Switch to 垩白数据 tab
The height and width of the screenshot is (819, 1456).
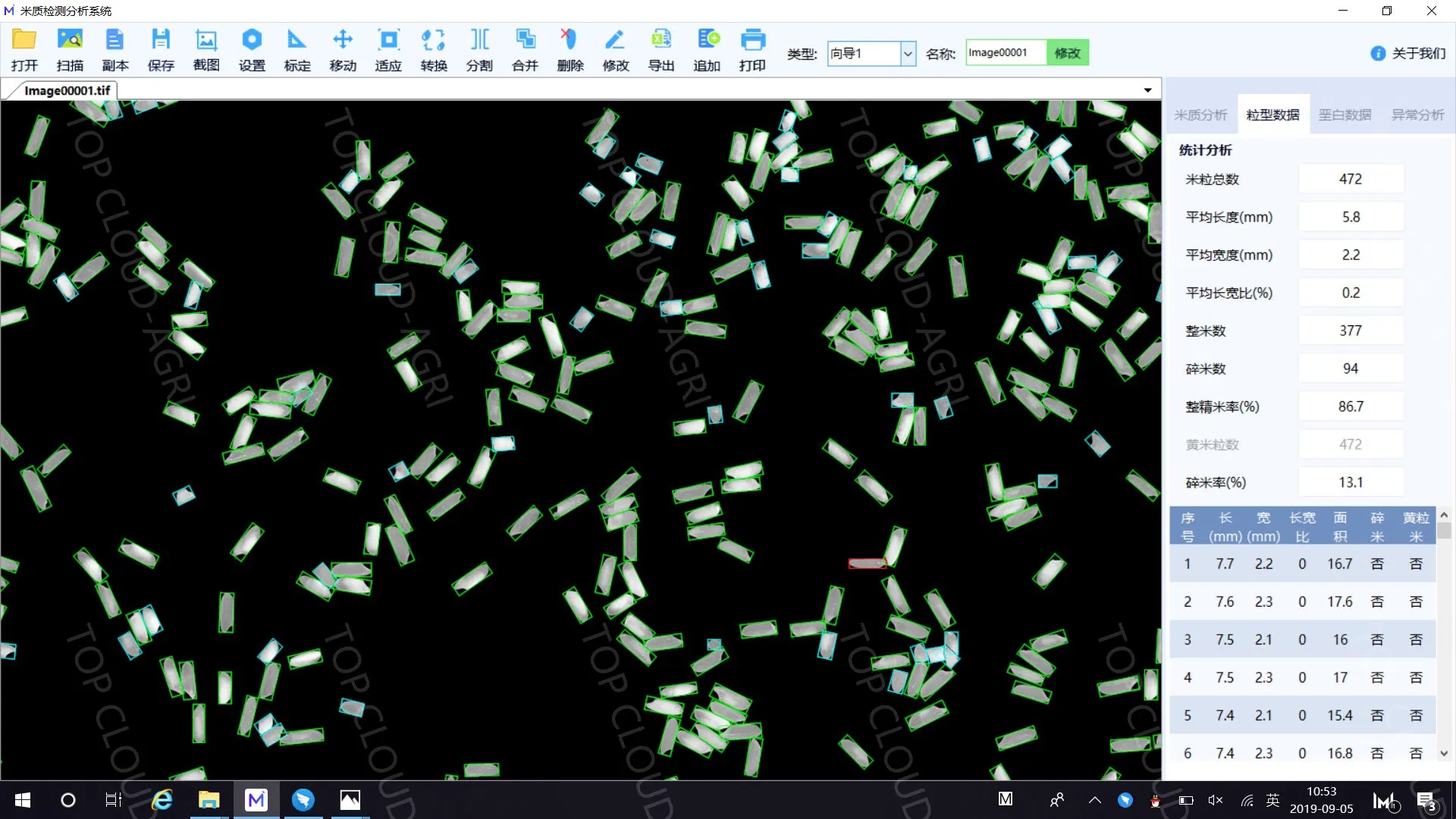(x=1345, y=115)
